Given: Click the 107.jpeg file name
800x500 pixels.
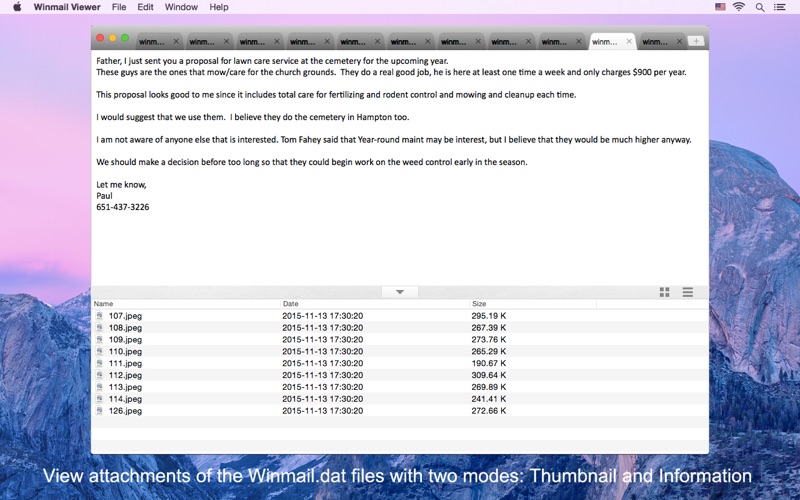Looking at the screenshot, I should tap(125, 316).
